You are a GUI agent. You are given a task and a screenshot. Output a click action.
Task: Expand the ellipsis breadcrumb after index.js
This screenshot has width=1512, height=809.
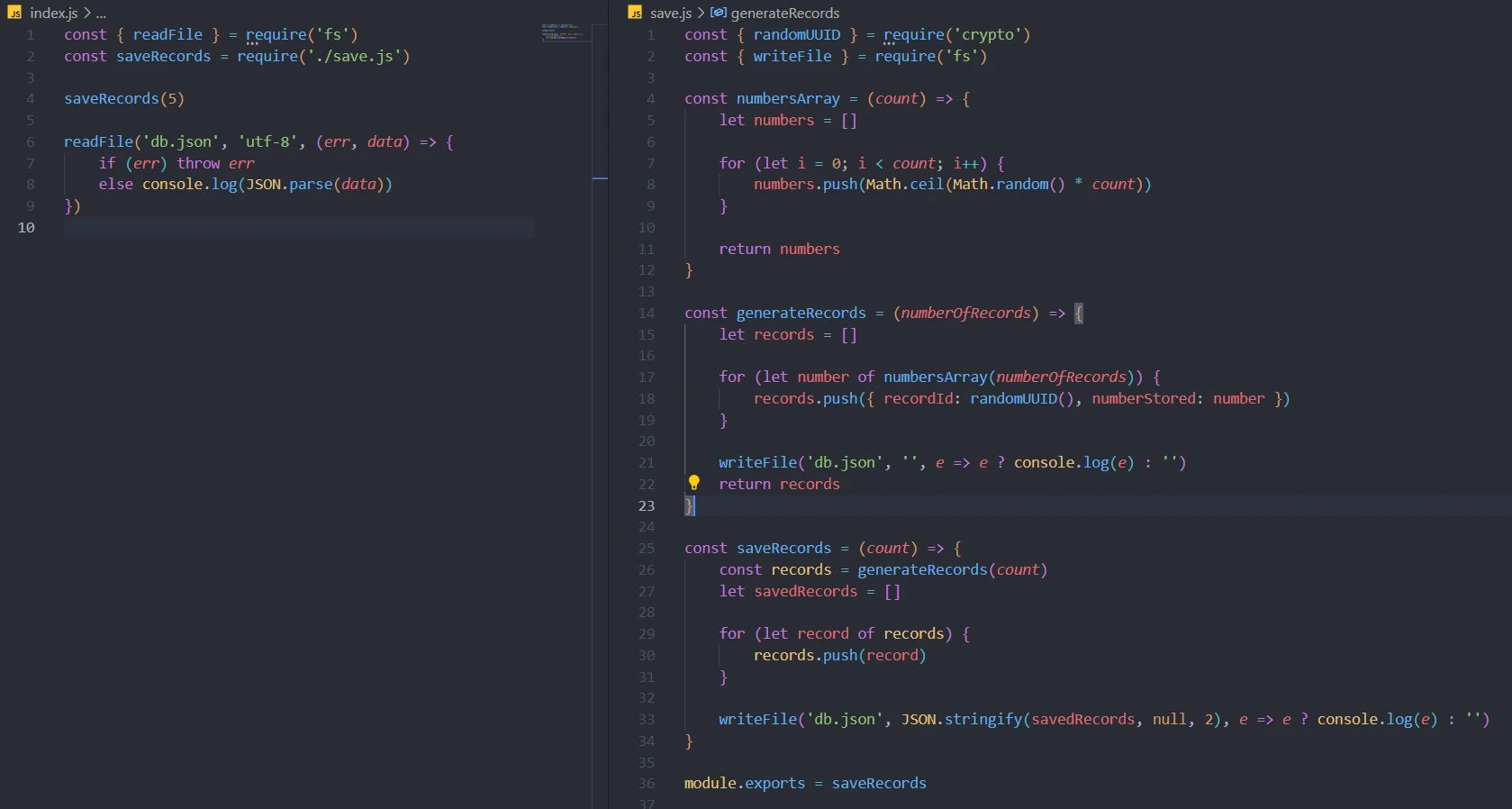click(x=101, y=13)
